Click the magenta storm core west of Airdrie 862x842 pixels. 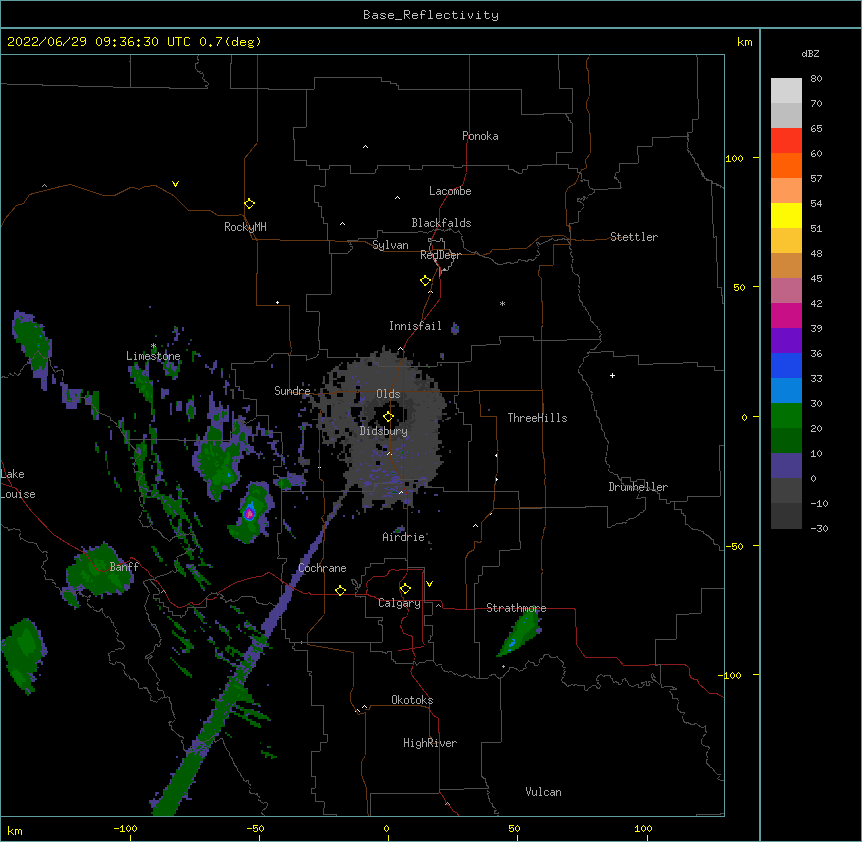(249, 513)
